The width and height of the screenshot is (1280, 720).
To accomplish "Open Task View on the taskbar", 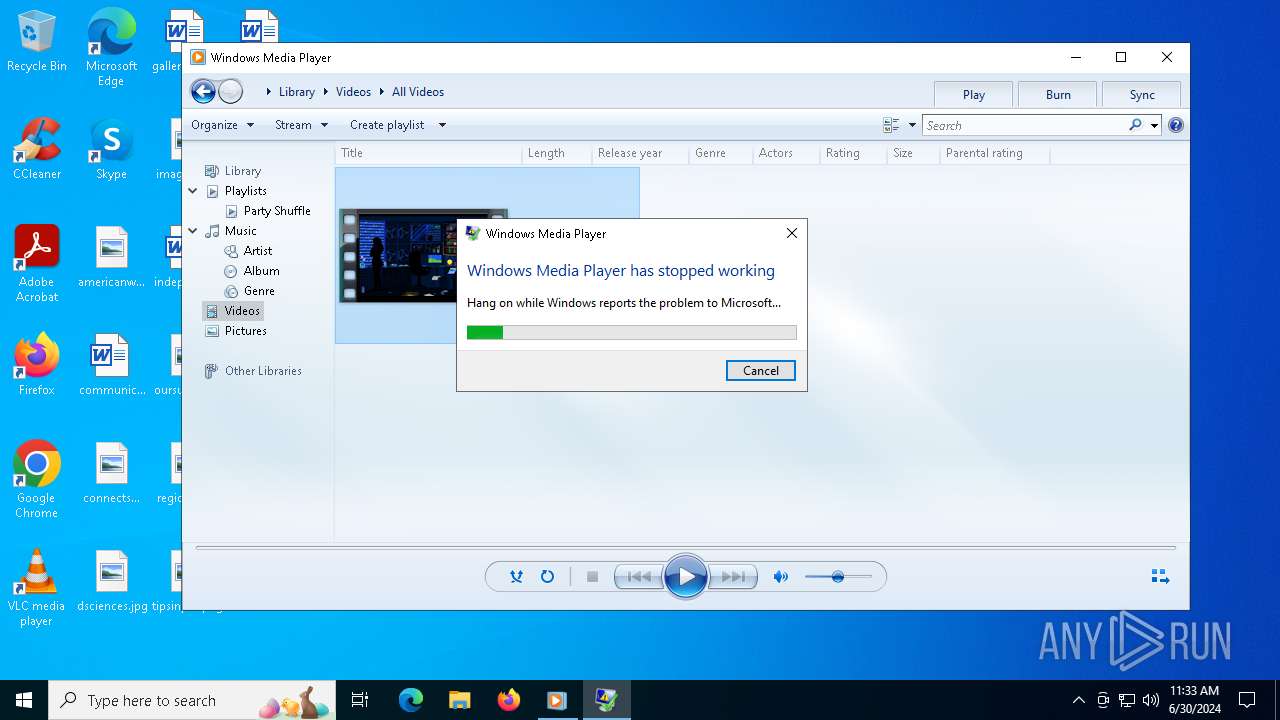I will pos(360,700).
